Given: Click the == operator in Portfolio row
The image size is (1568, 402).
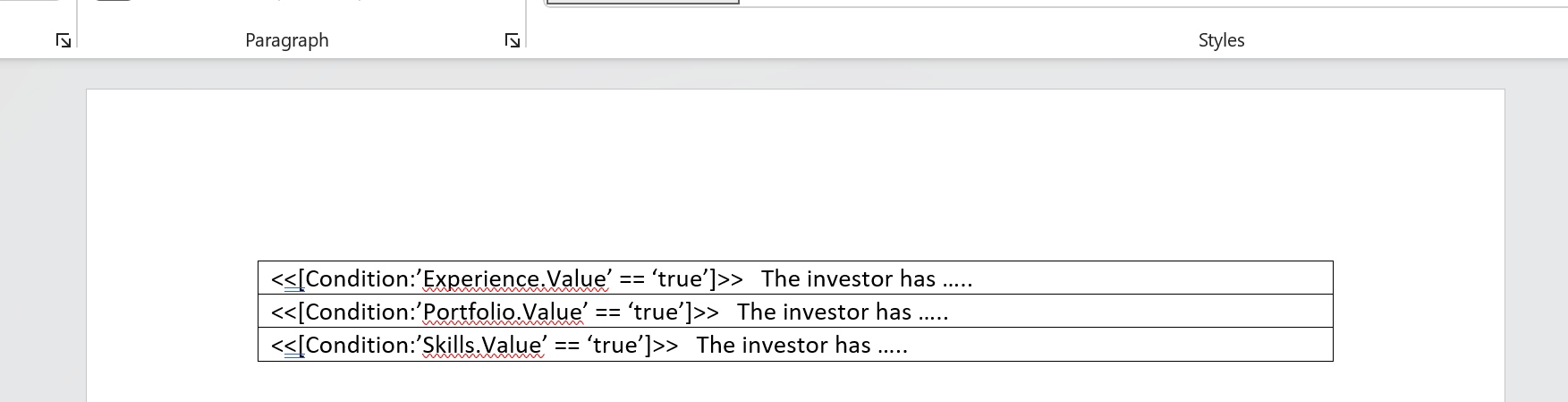Looking at the screenshot, I should [x=608, y=312].
